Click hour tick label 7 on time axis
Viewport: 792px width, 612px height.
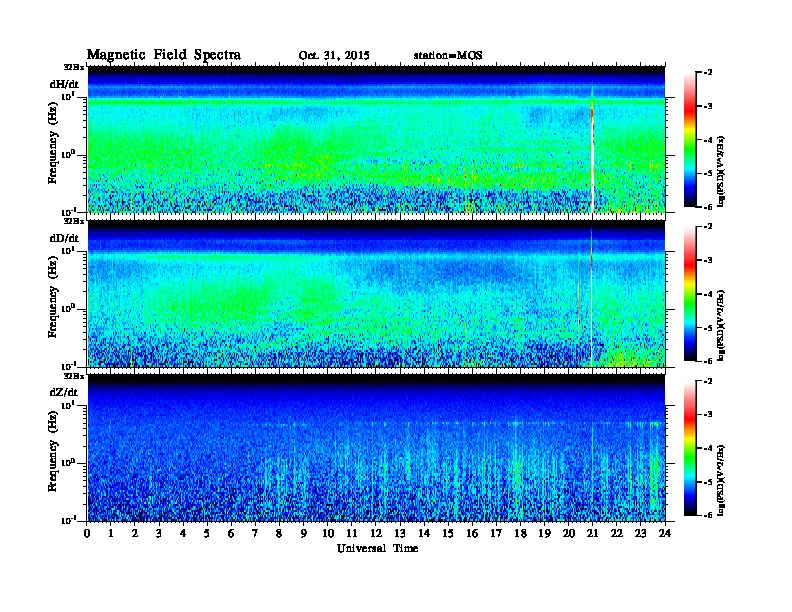pos(255,533)
